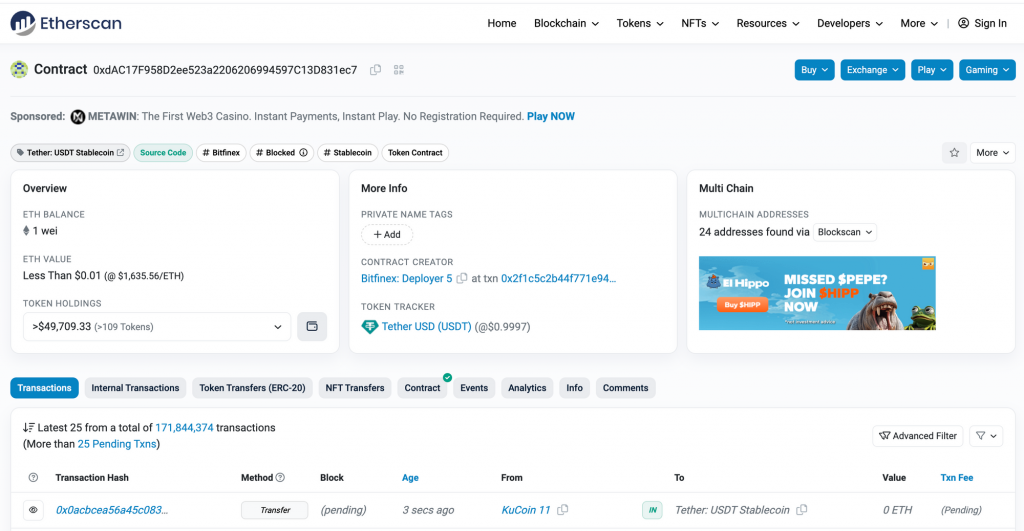Open the Gaming dropdown button
This screenshot has width=1024, height=531.
[x=987, y=70]
